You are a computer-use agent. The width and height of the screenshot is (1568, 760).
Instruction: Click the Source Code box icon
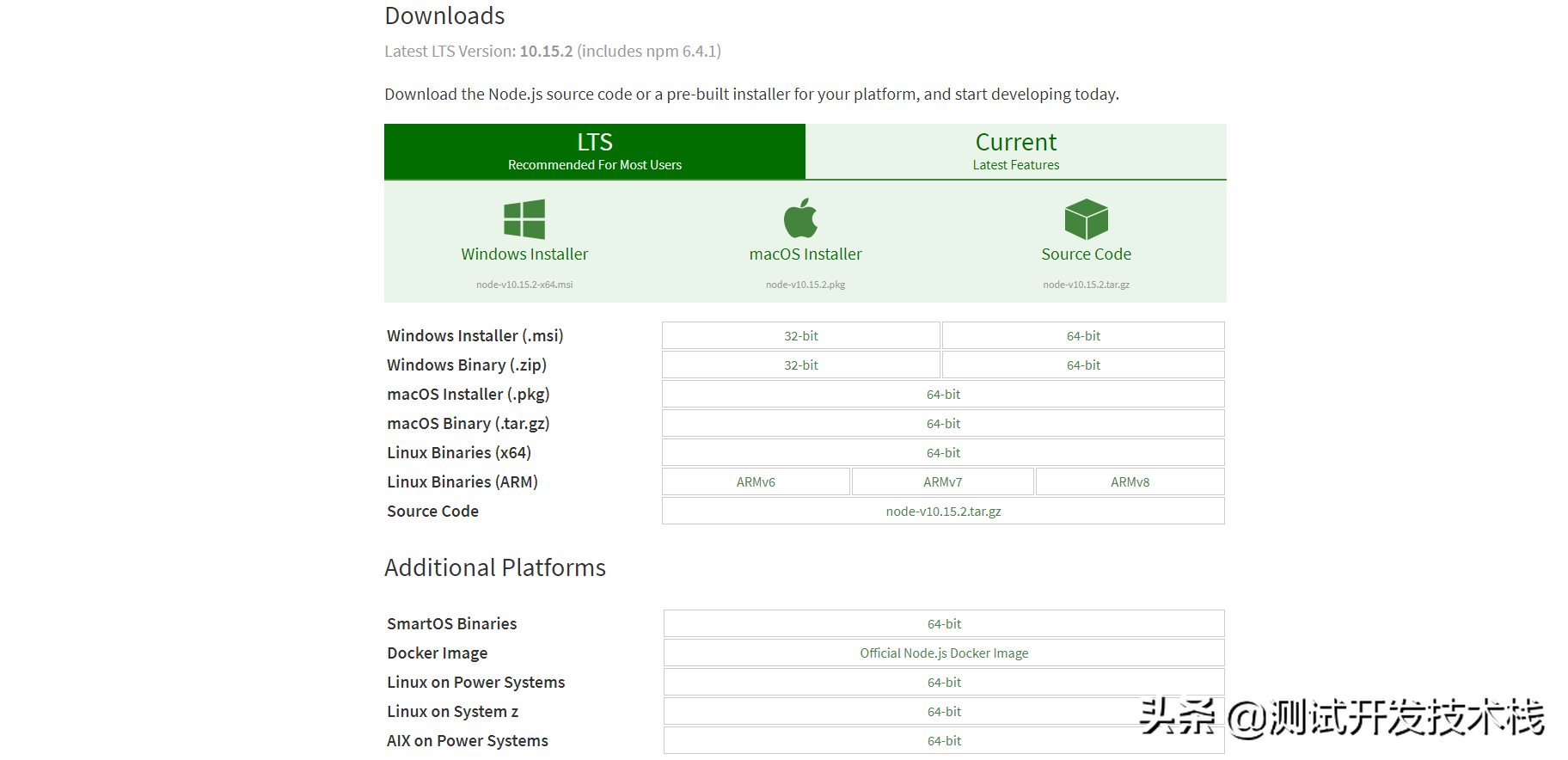click(x=1087, y=218)
